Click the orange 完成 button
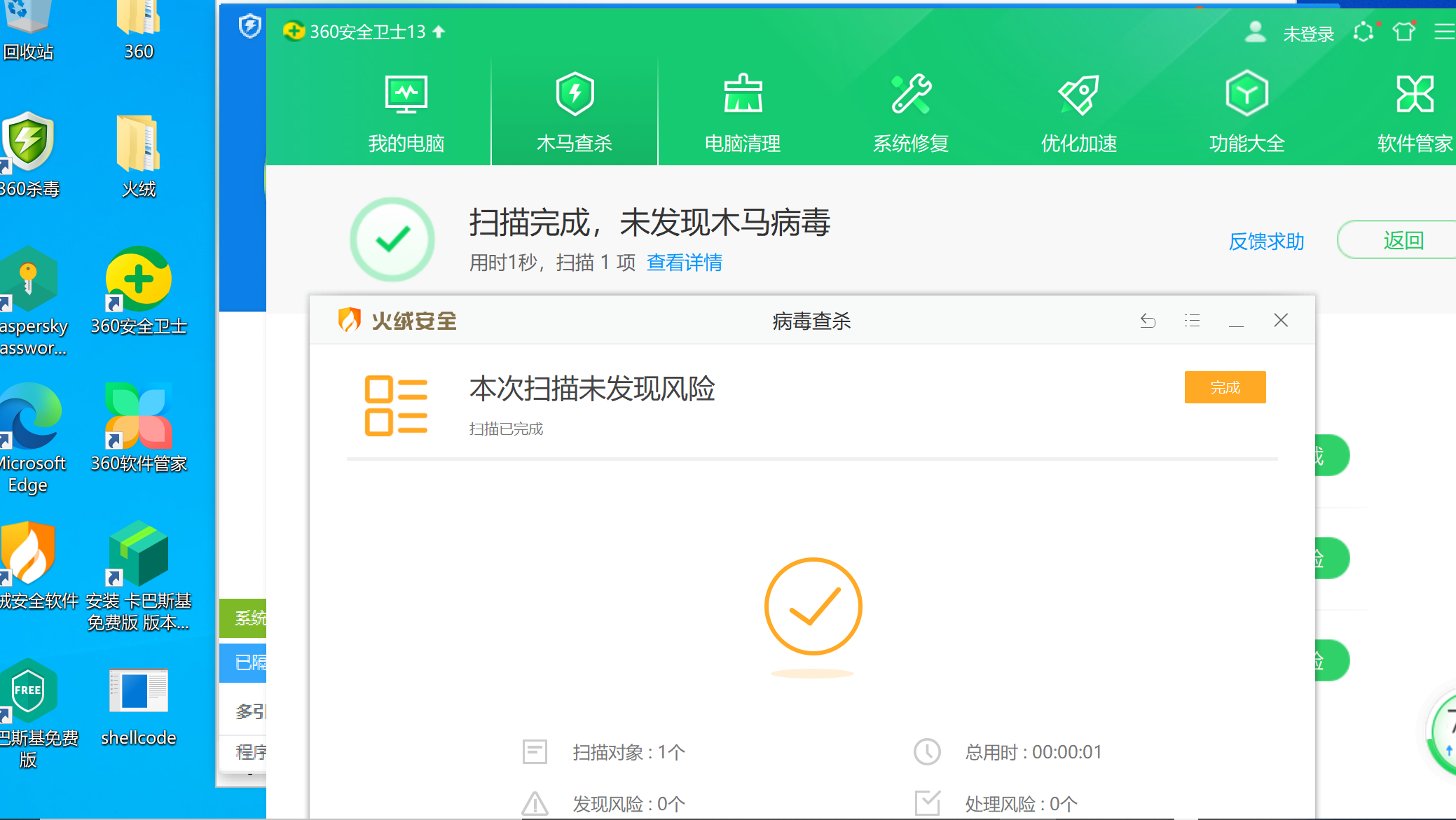 (x=1225, y=387)
